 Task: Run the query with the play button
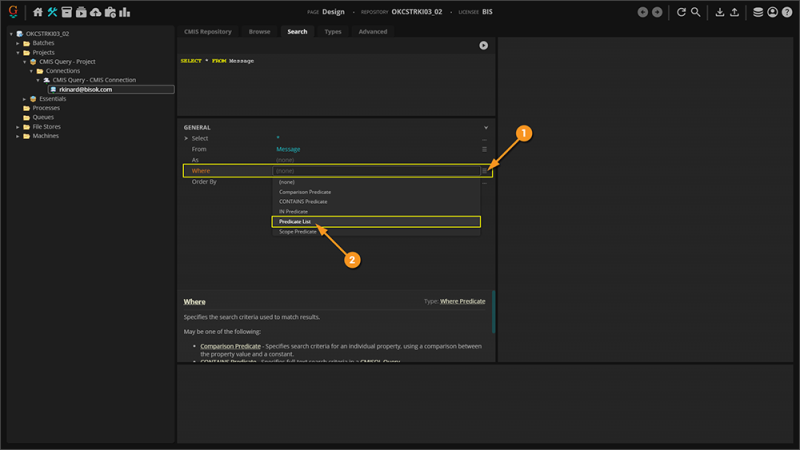coord(484,45)
